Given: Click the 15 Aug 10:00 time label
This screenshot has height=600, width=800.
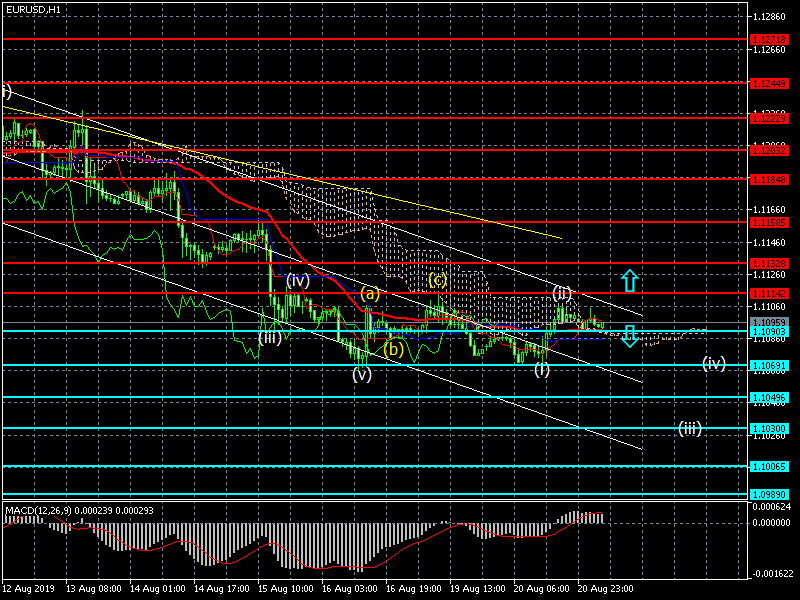Looking at the screenshot, I should (x=286, y=589).
